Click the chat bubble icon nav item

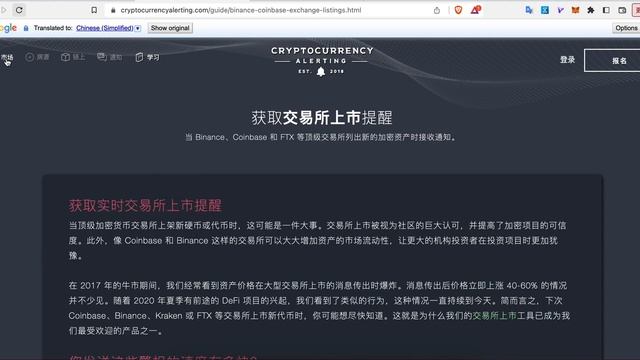109,57
